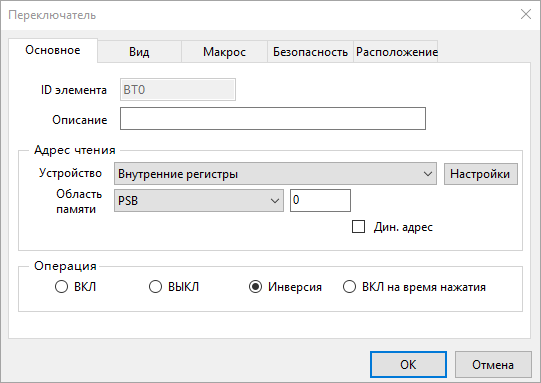This screenshot has height=383, width=541.
Task: Open the Расположение tab
Action: (397, 52)
